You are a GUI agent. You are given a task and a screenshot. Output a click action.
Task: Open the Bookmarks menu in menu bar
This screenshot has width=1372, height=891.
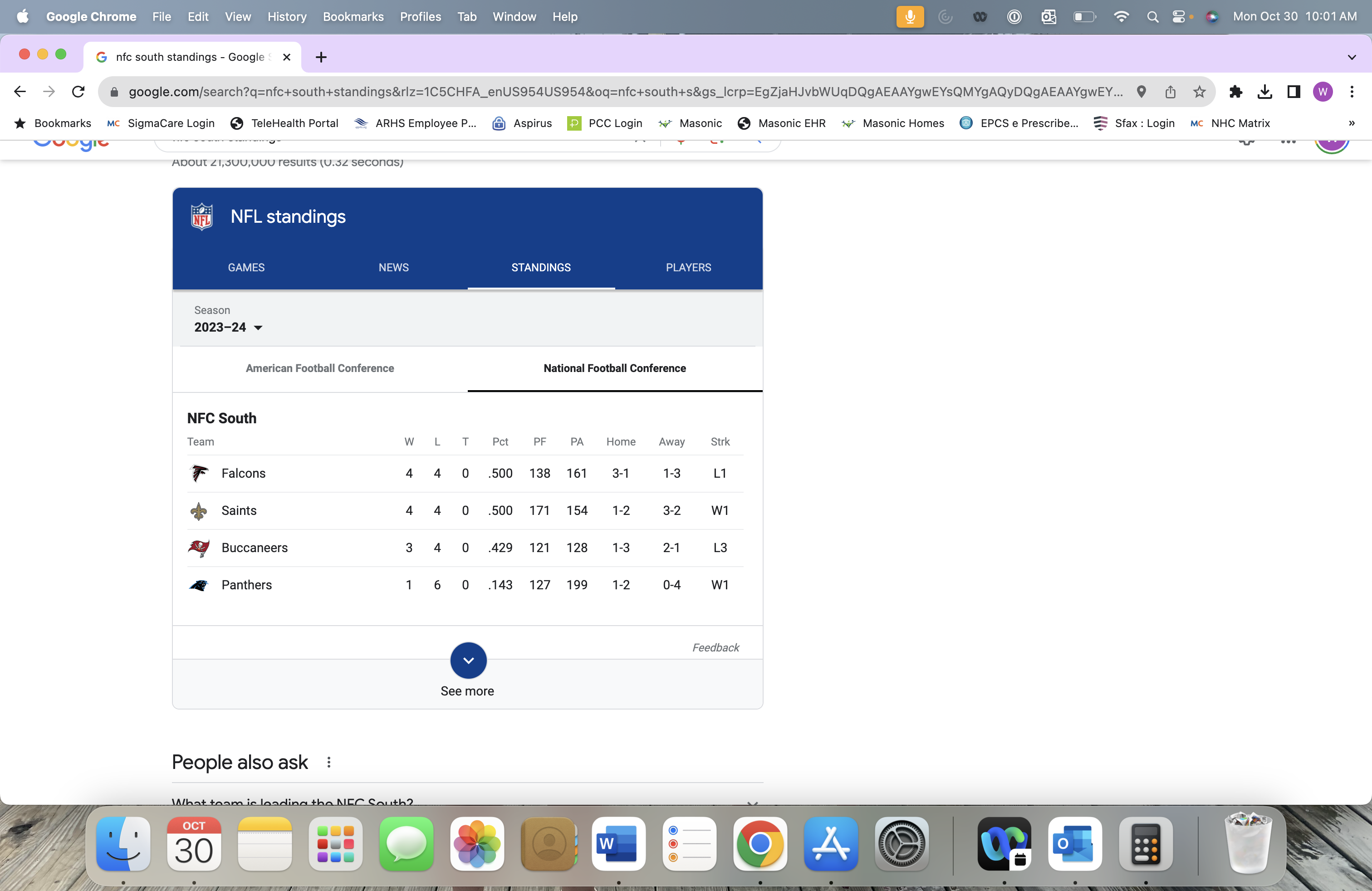[353, 17]
